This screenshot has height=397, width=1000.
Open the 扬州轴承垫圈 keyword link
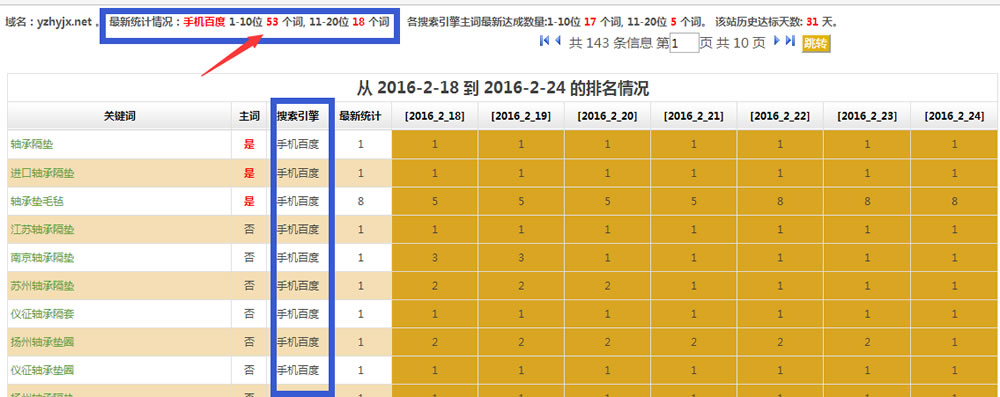point(42,342)
